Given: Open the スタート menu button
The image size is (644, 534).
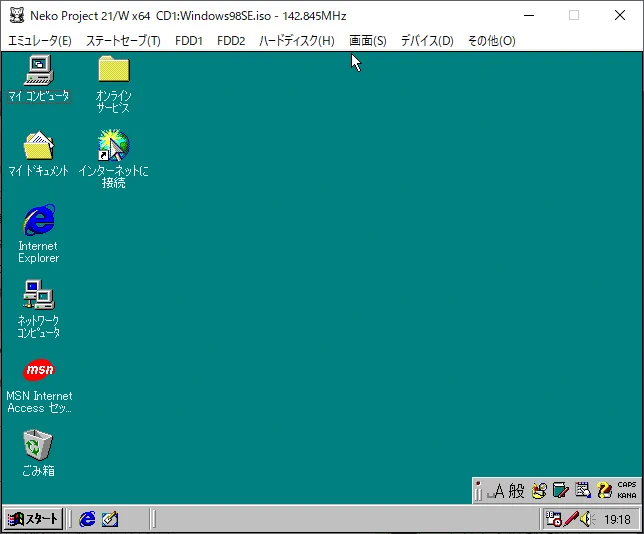Looking at the screenshot, I should point(34,519).
